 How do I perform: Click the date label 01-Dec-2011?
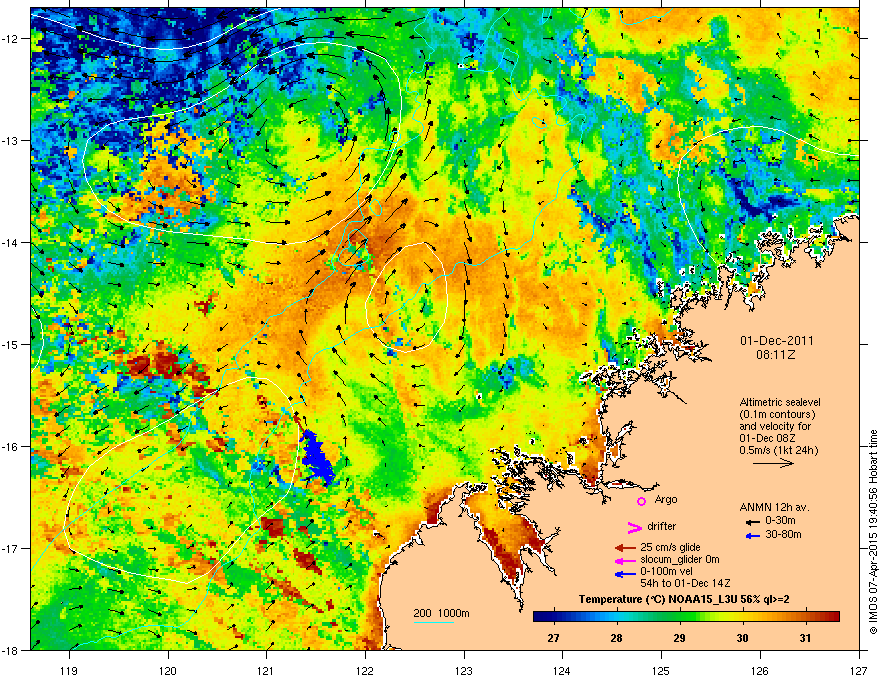[776, 341]
